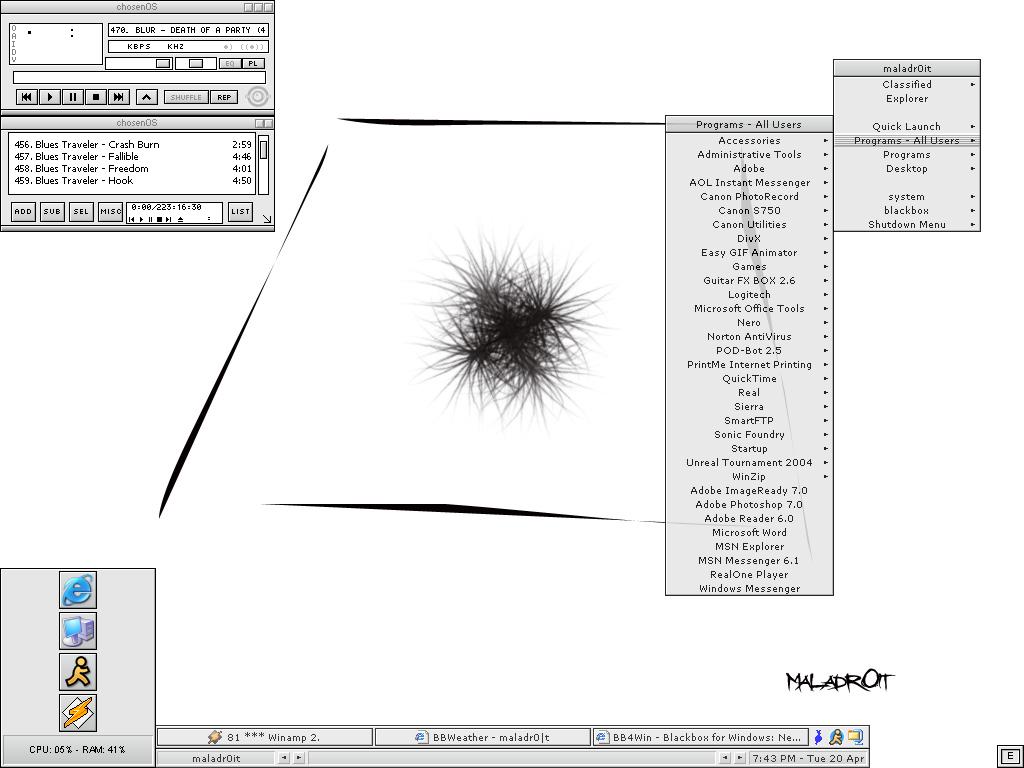The height and width of the screenshot is (768, 1024).
Task: Launch AOL Instant Messenger from the dock
Action: point(78,671)
